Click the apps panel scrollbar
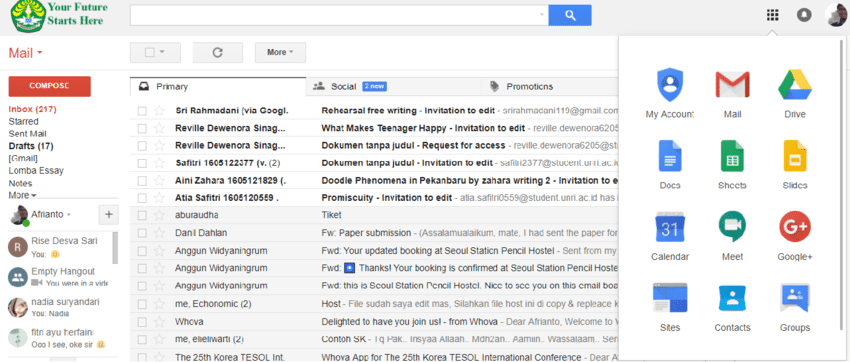 841,184
